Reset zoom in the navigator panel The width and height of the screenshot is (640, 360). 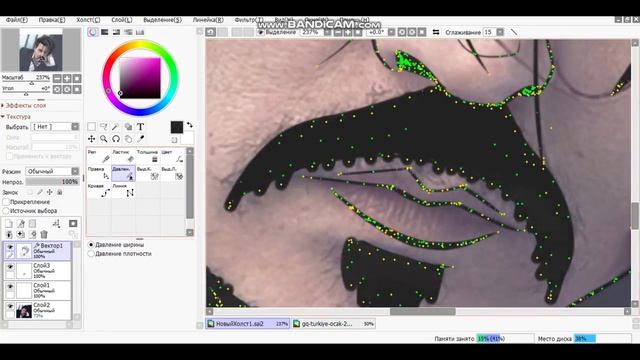click(x=77, y=78)
